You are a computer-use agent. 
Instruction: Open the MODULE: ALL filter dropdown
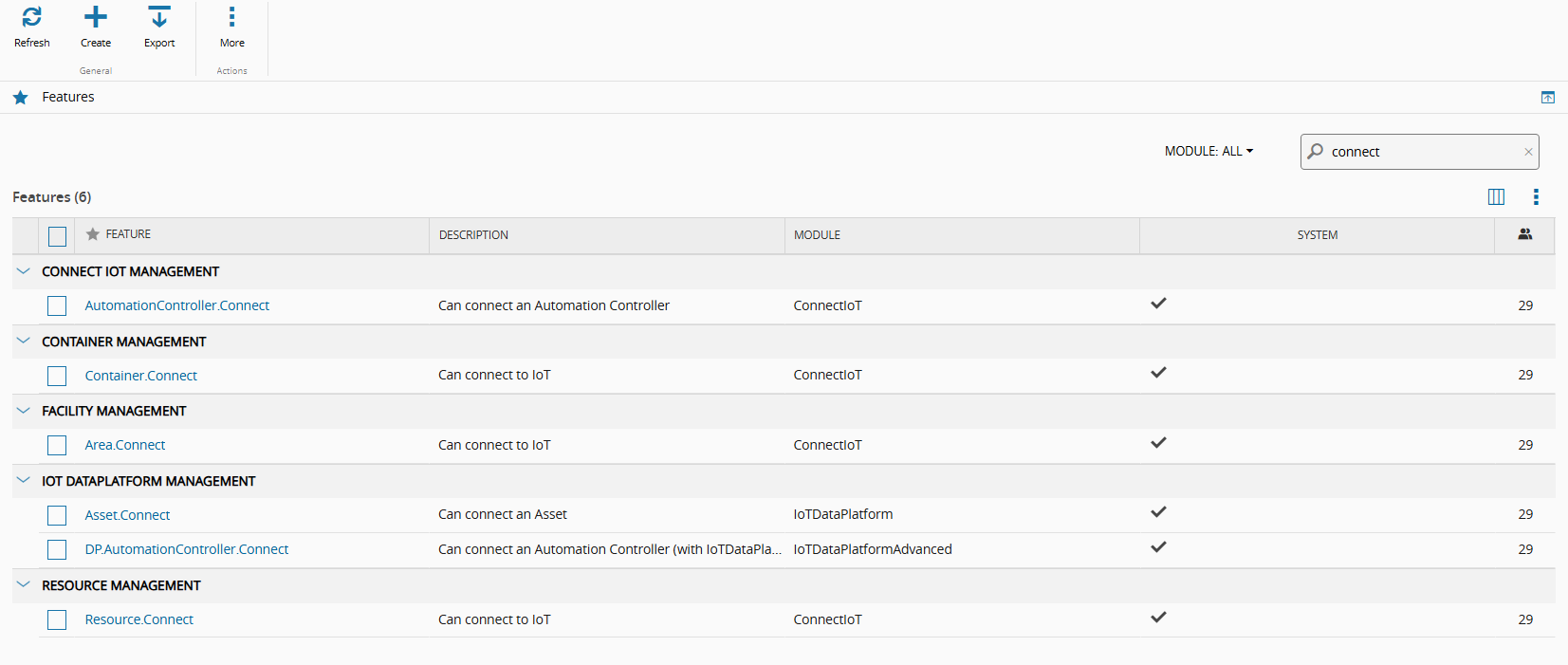click(x=1208, y=151)
